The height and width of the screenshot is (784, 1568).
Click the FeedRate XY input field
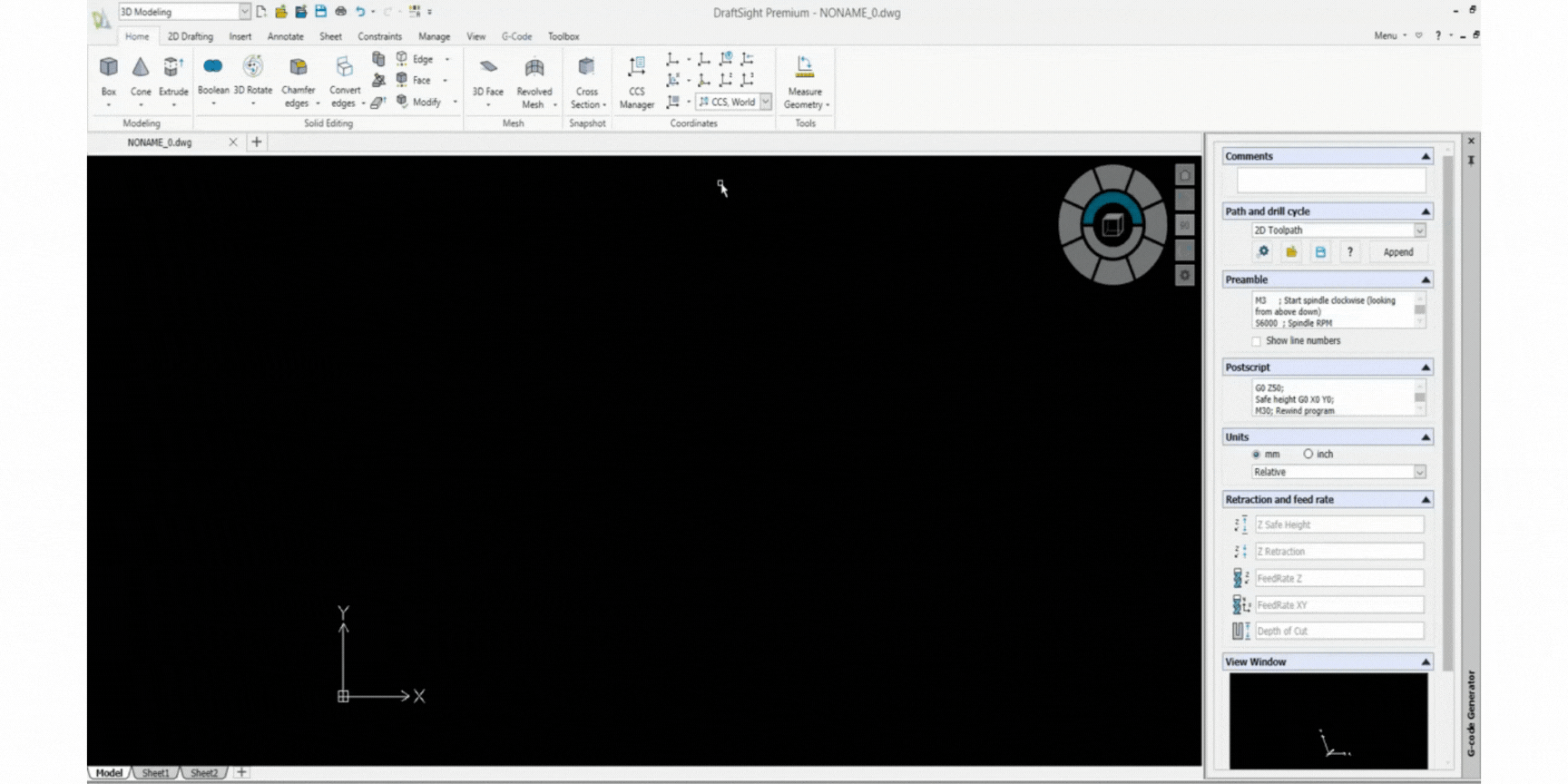click(1338, 604)
